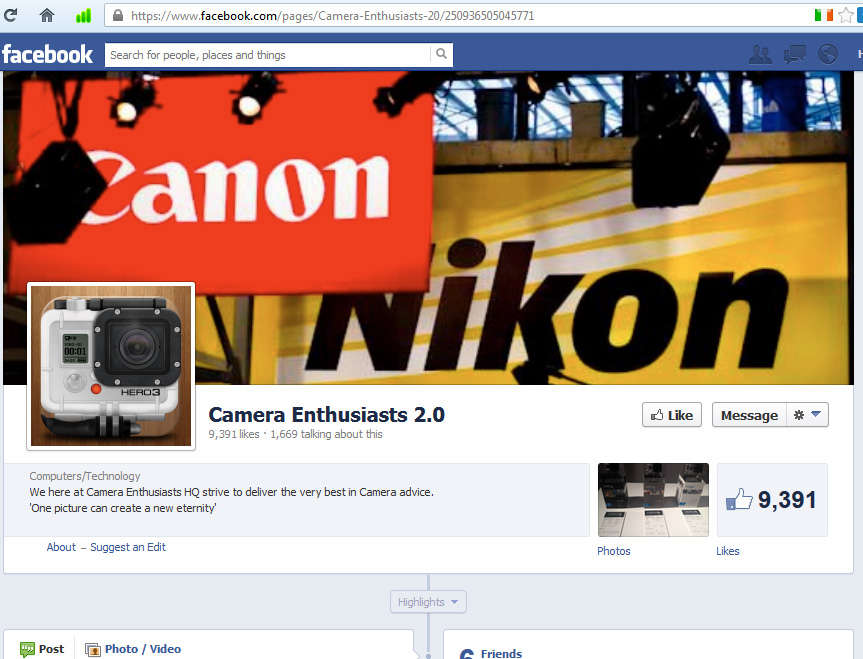Image resolution: width=863 pixels, height=659 pixels.
Task: Open friend requests from the top bar
Action: [x=760, y=54]
